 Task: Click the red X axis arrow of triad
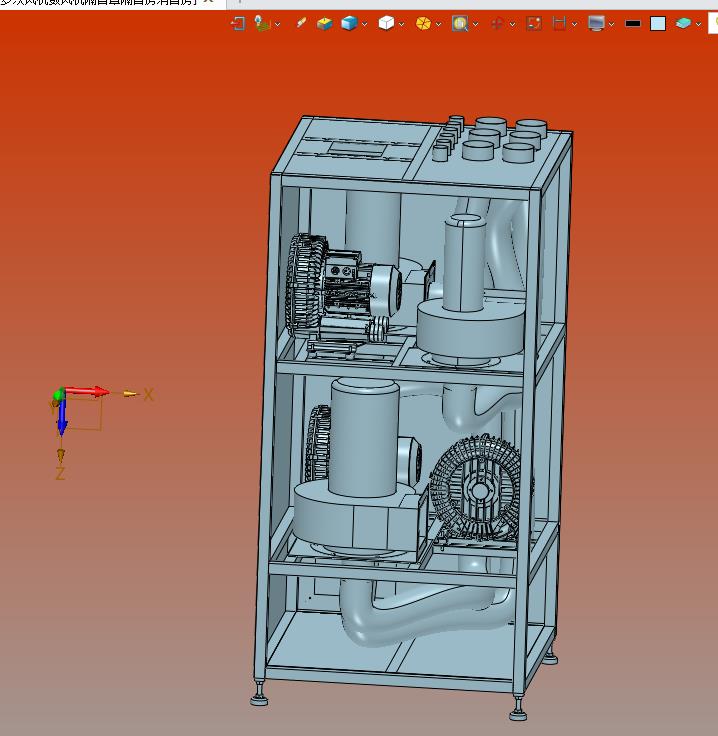pyautogui.click(x=88, y=391)
